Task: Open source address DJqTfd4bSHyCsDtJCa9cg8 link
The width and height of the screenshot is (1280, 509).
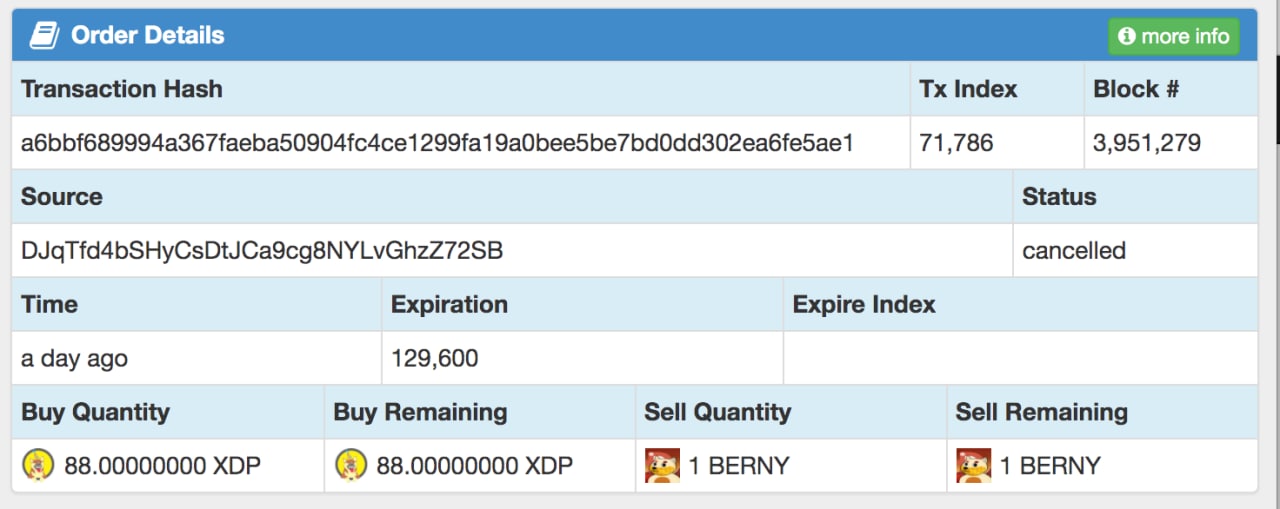Action: (x=262, y=251)
